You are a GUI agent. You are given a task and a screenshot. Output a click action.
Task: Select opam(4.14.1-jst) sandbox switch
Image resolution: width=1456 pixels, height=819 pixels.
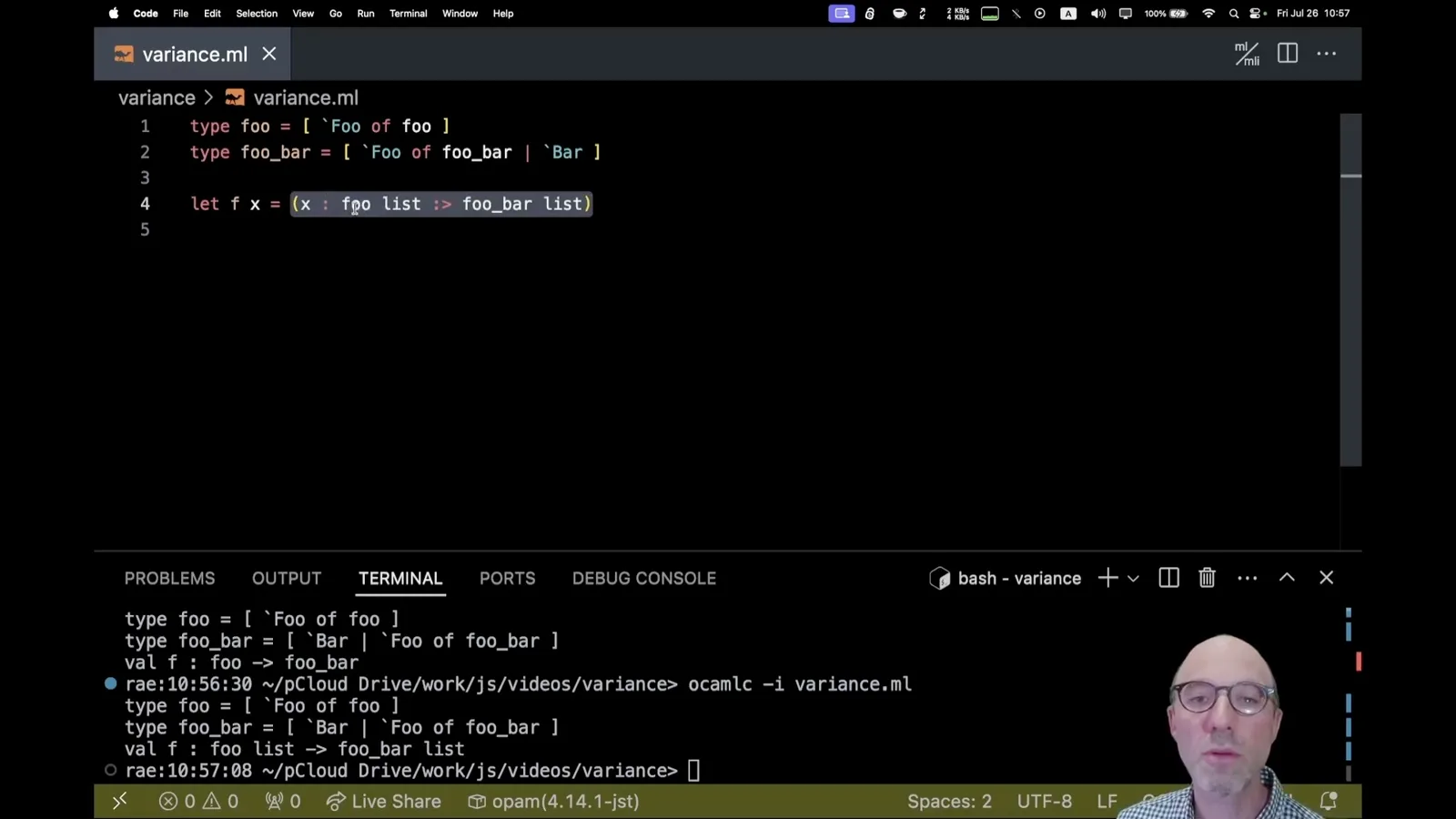(x=553, y=802)
